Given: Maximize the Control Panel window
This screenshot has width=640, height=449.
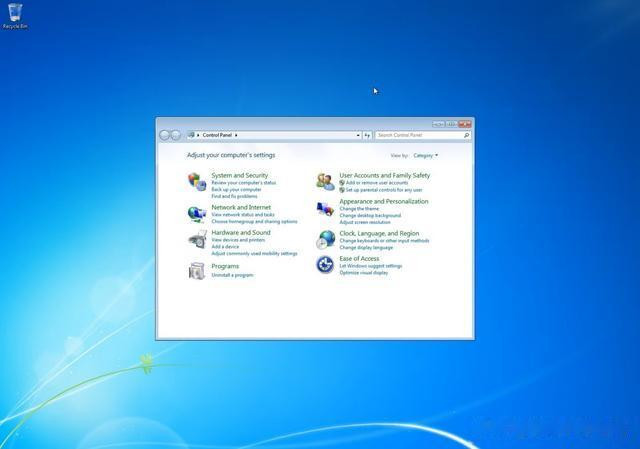Looking at the screenshot, I should [451, 124].
